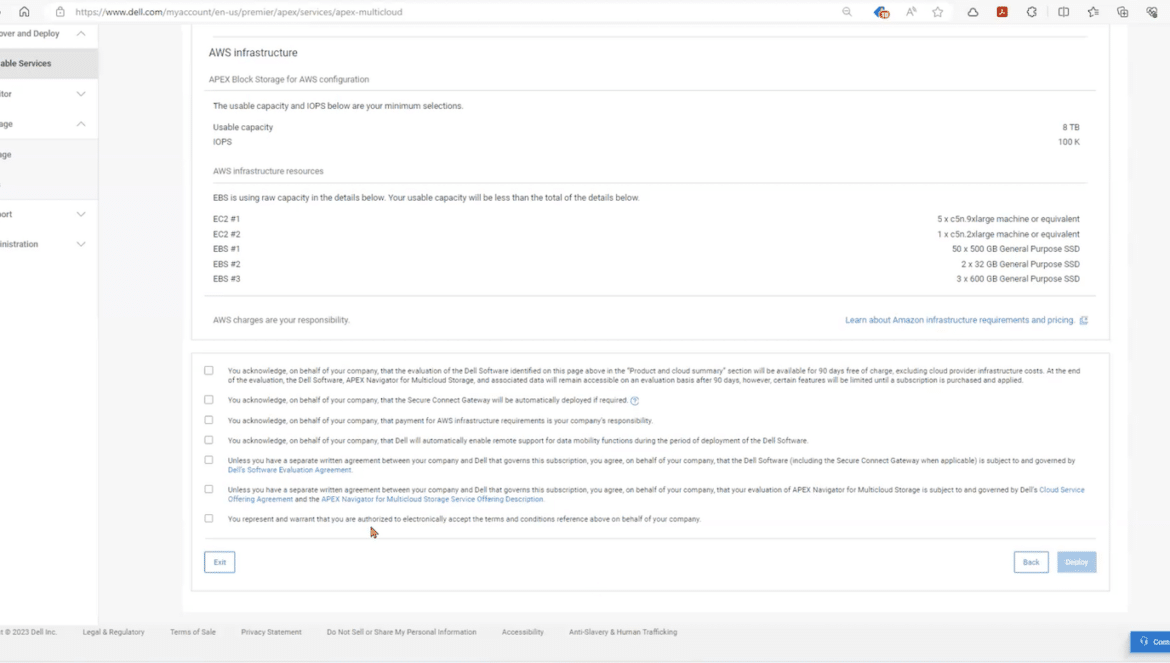Click the browser home icon
Viewport: 1170px width, 663px height.
tap(24, 12)
